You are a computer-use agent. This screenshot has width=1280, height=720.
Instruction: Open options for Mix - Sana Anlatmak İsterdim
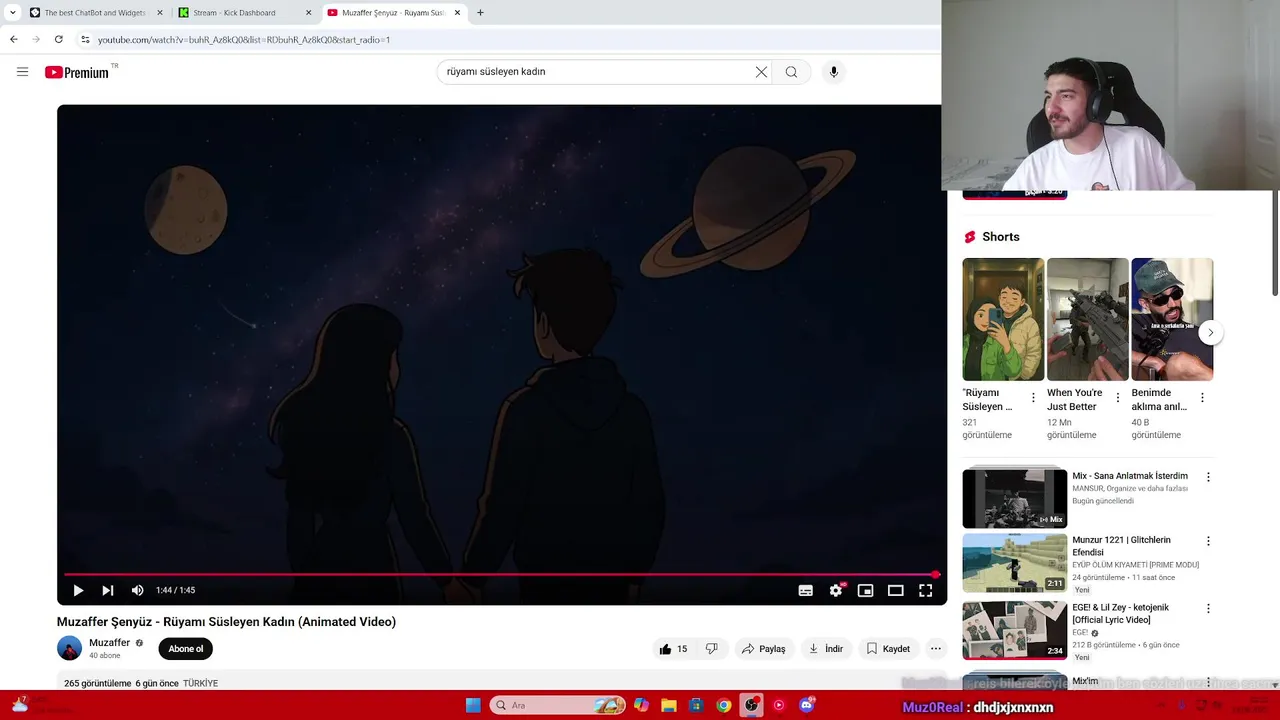point(1208,477)
